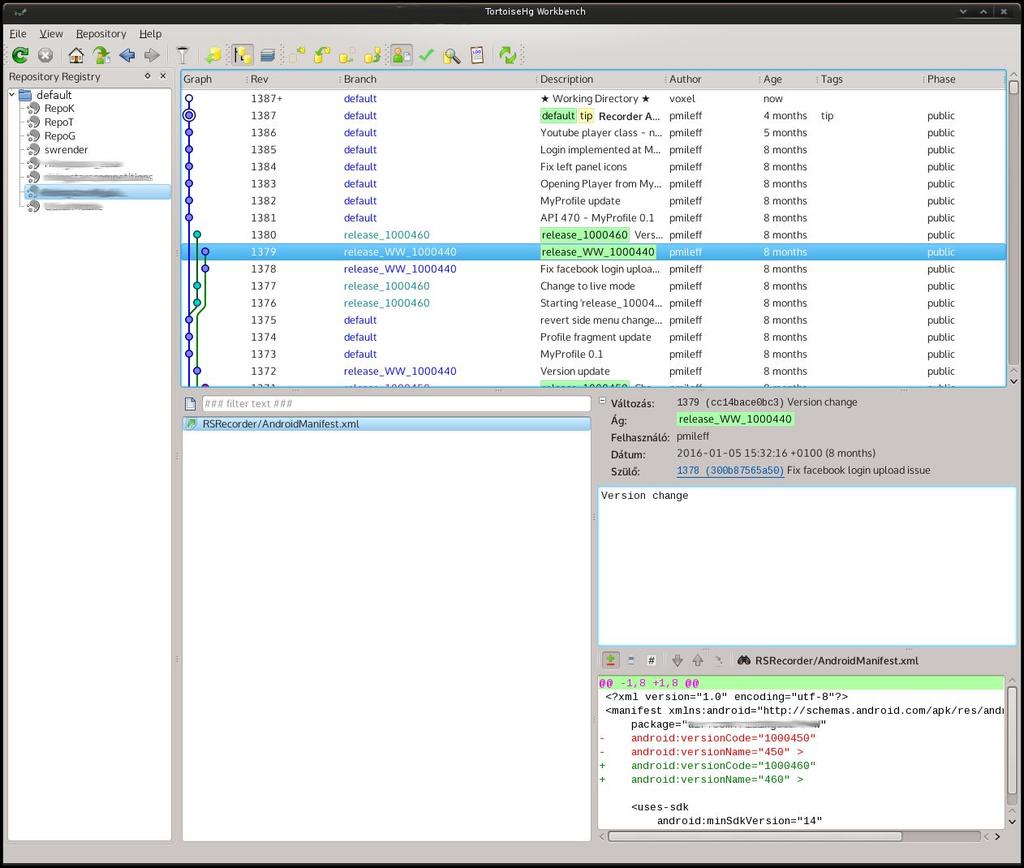
Task: Toggle the Filter toolbar funnel icon
Action: 182,56
